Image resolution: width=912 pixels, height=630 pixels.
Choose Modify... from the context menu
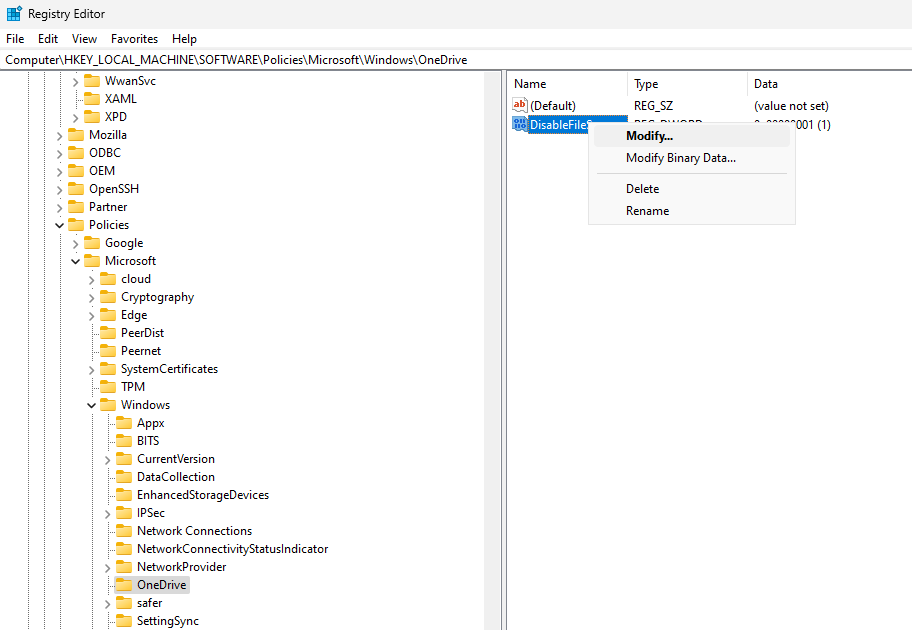692,136
